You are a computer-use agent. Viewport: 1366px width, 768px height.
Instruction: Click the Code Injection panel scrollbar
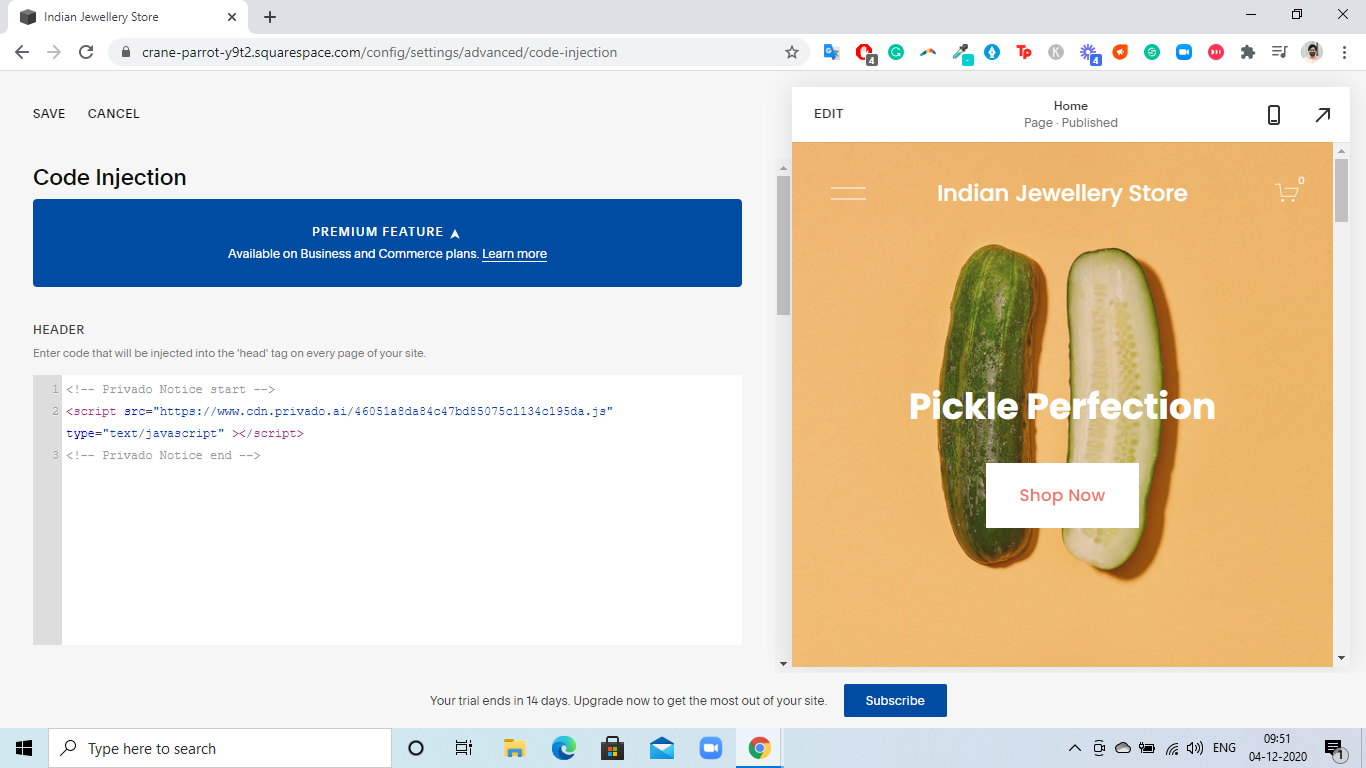pyautogui.click(x=783, y=245)
